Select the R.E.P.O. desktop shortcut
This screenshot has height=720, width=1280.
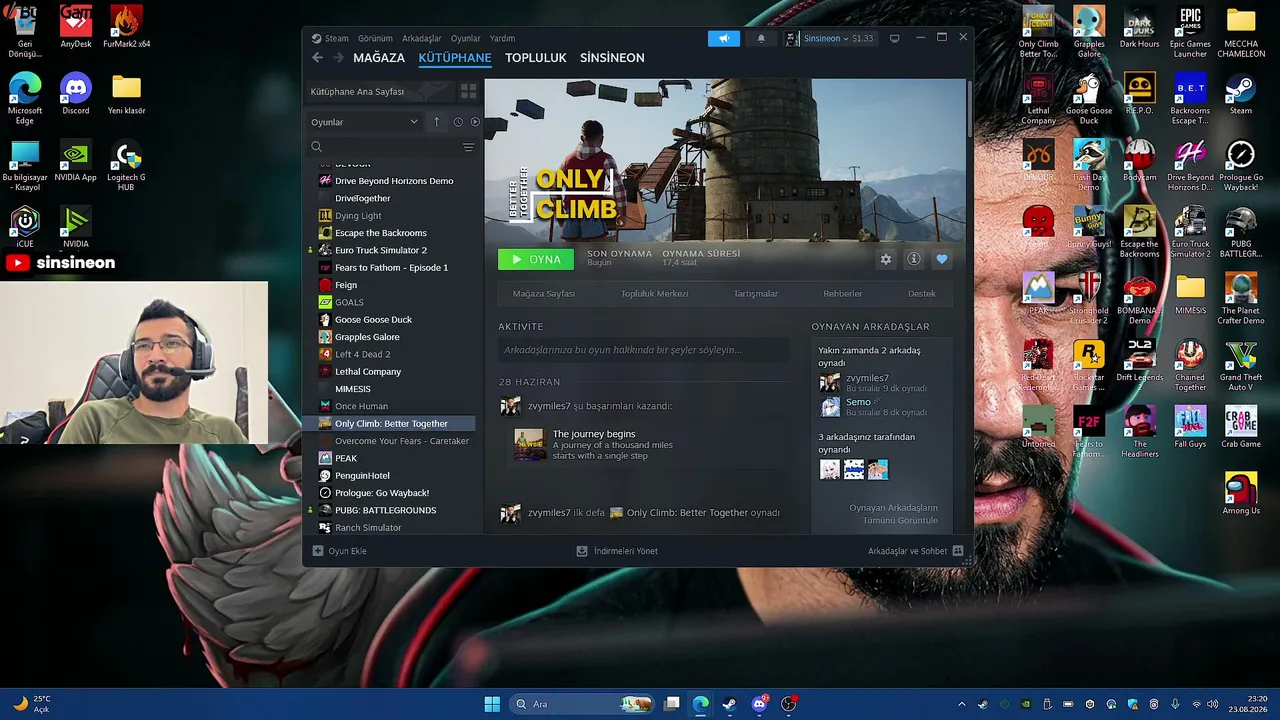tap(1140, 96)
